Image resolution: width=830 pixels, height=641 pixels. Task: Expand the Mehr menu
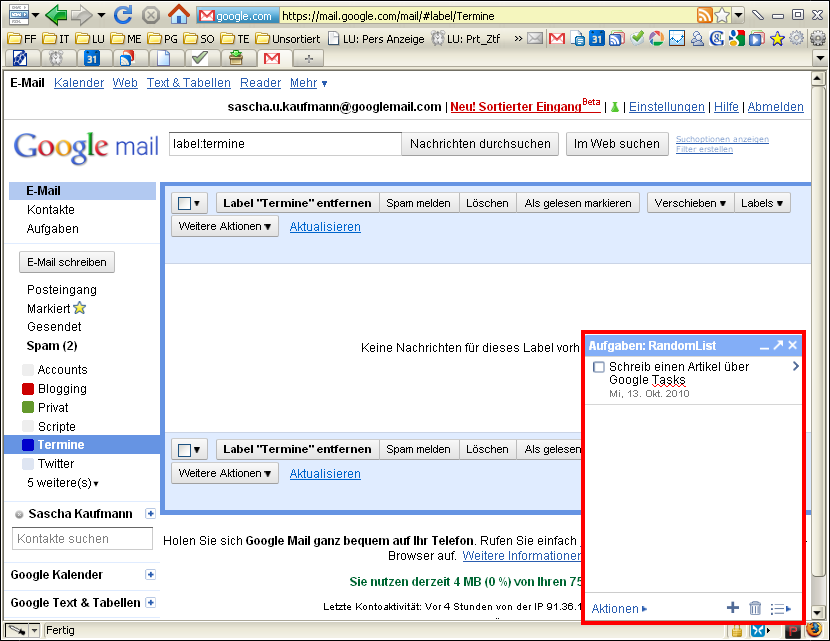point(309,83)
